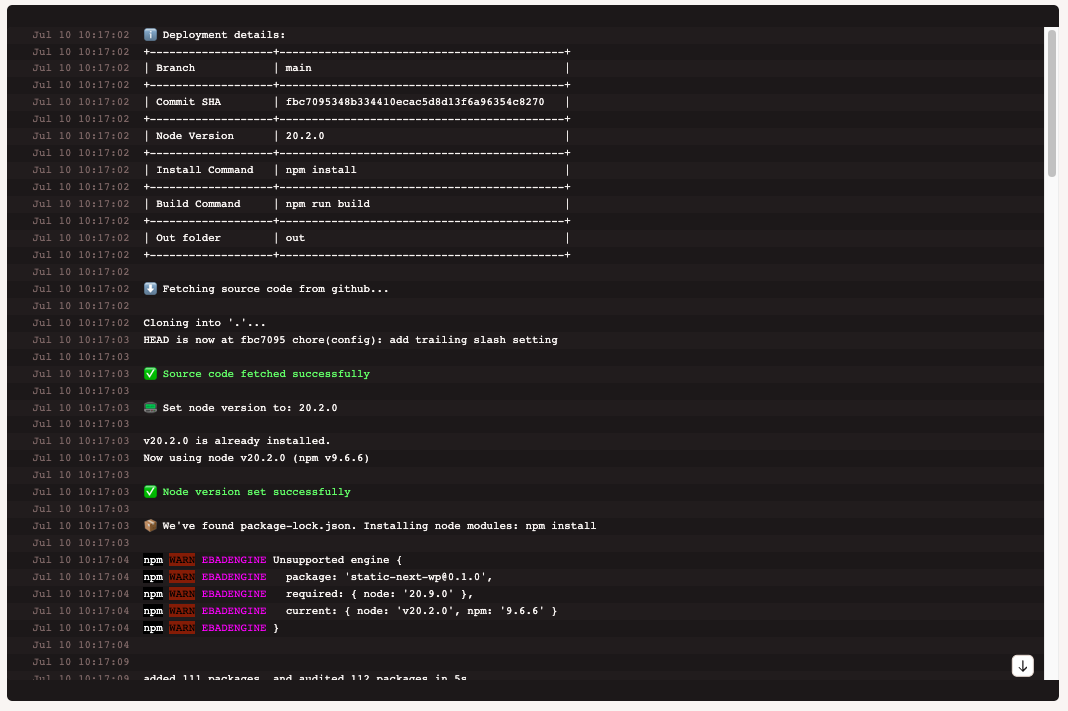Click the first EBADENGINE warning label

(233, 559)
